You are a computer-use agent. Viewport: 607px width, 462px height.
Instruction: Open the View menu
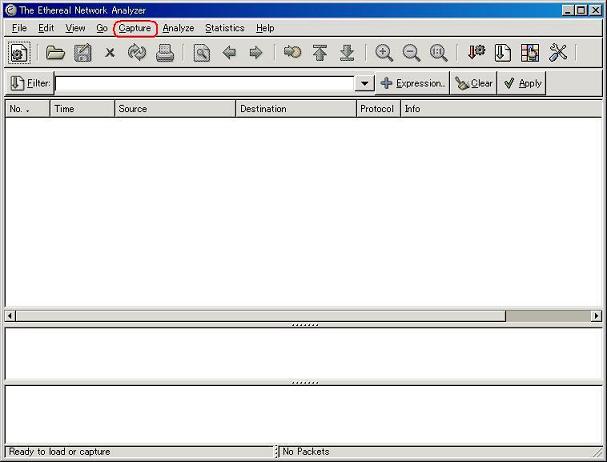(75, 28)
